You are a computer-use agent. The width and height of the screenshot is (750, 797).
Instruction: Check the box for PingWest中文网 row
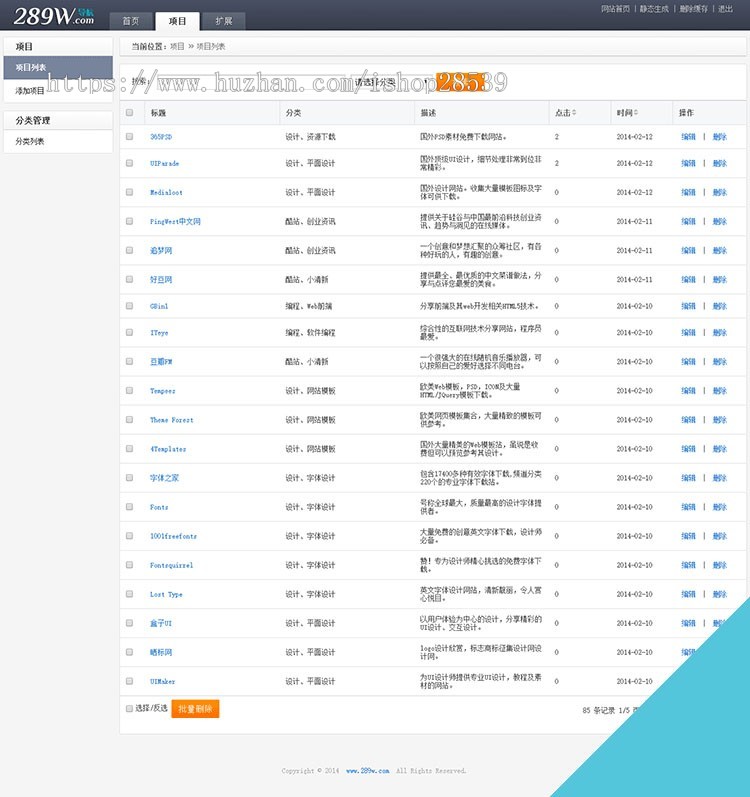pos(130,221)
